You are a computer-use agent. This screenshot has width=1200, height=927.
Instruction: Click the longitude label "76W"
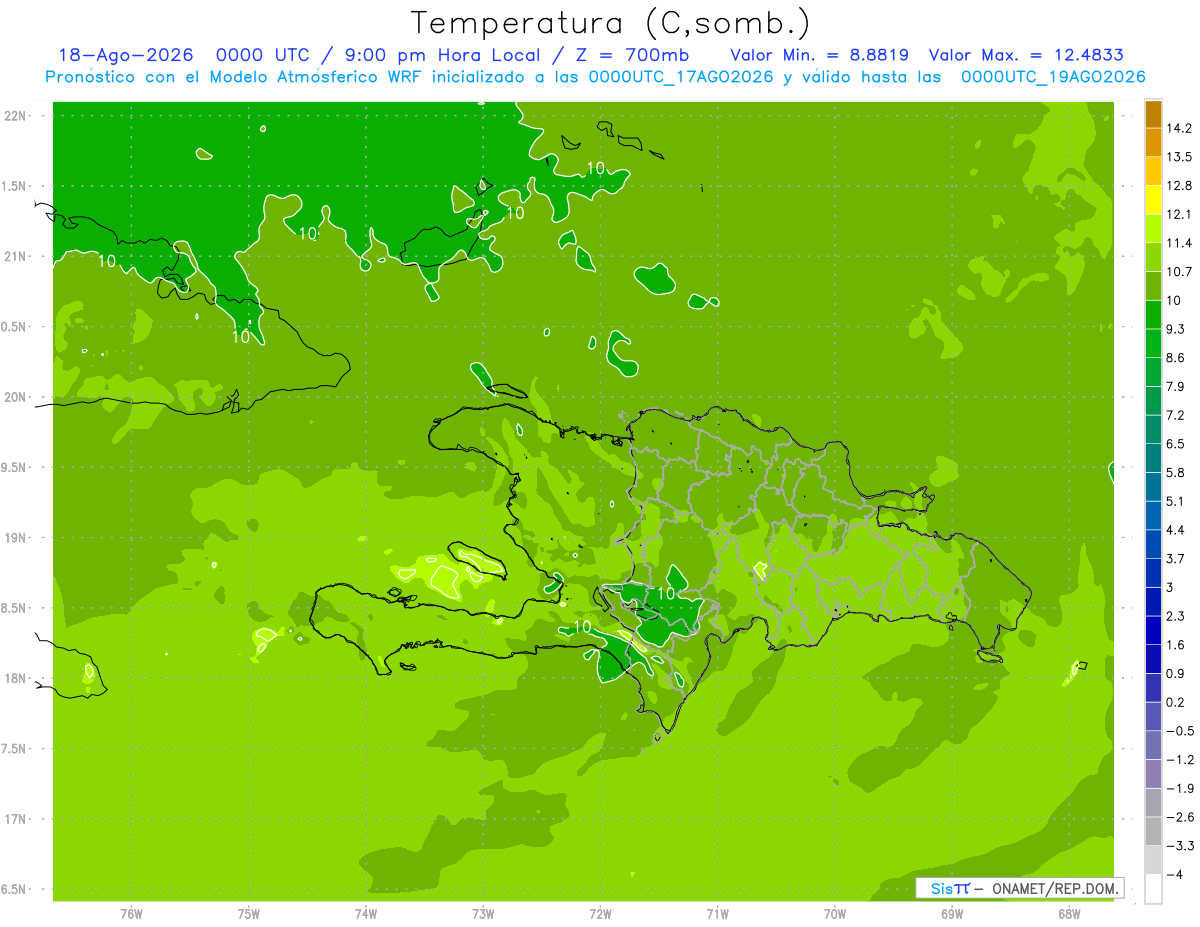(131, 914)
